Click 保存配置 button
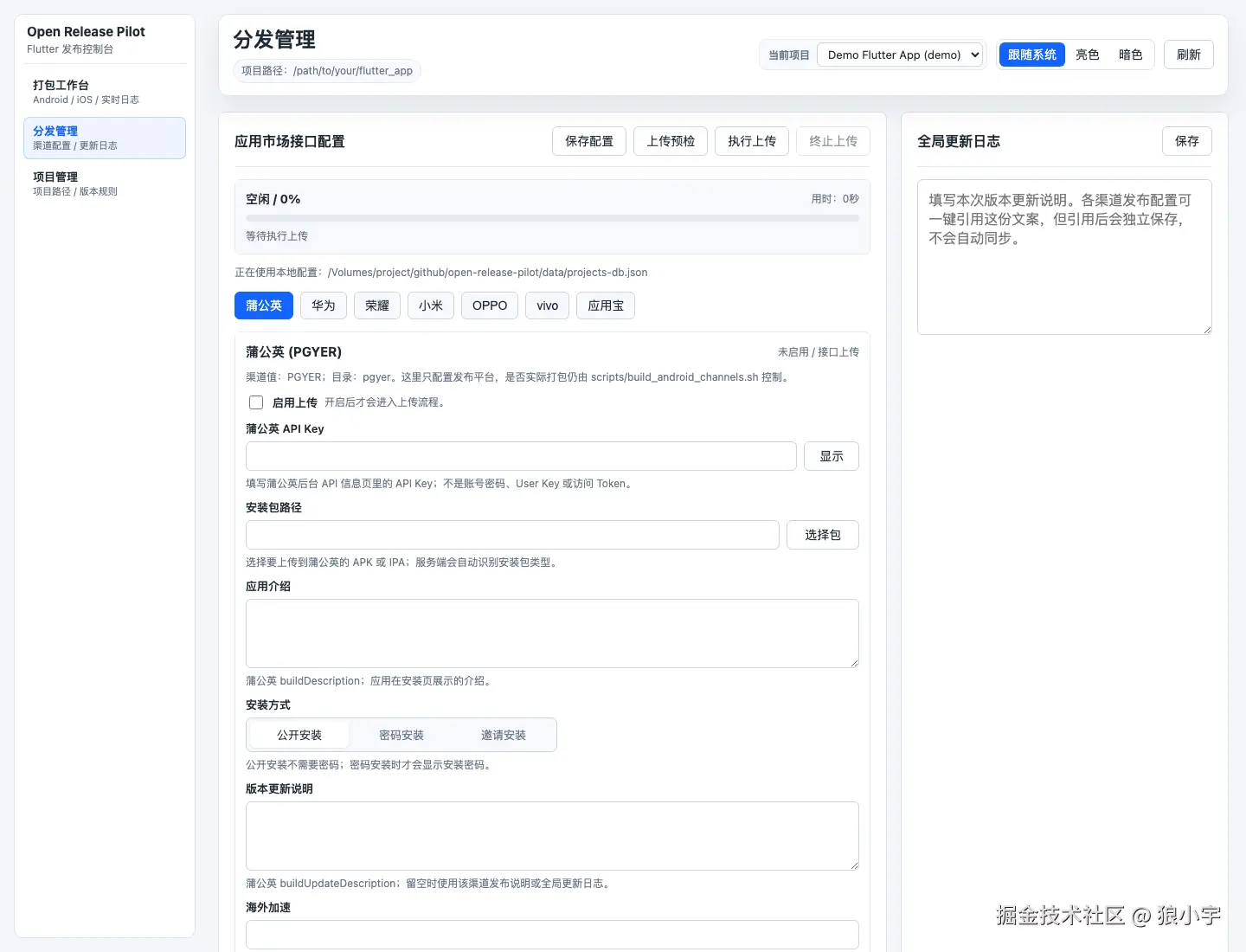 coord(589,141)
